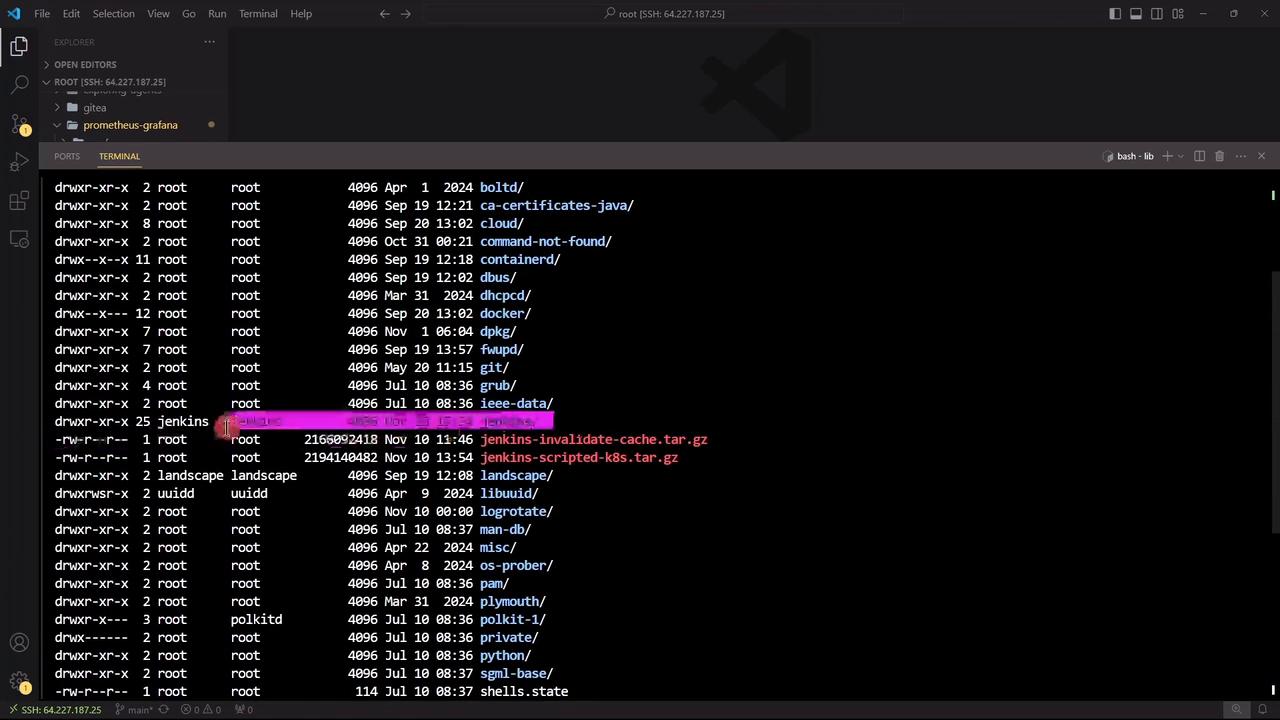Click the ca-certificates-java/ directory name
The height and width of the screenshot is (720, 1280).
pos(557,205)
